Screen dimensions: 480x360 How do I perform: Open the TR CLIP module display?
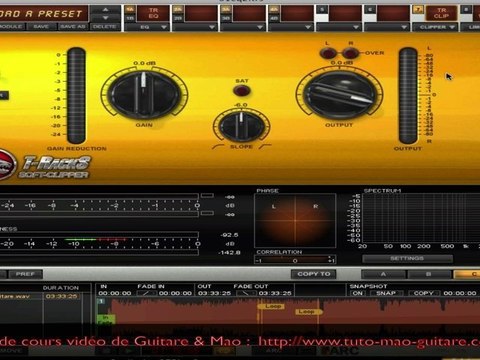pos(441,13)
